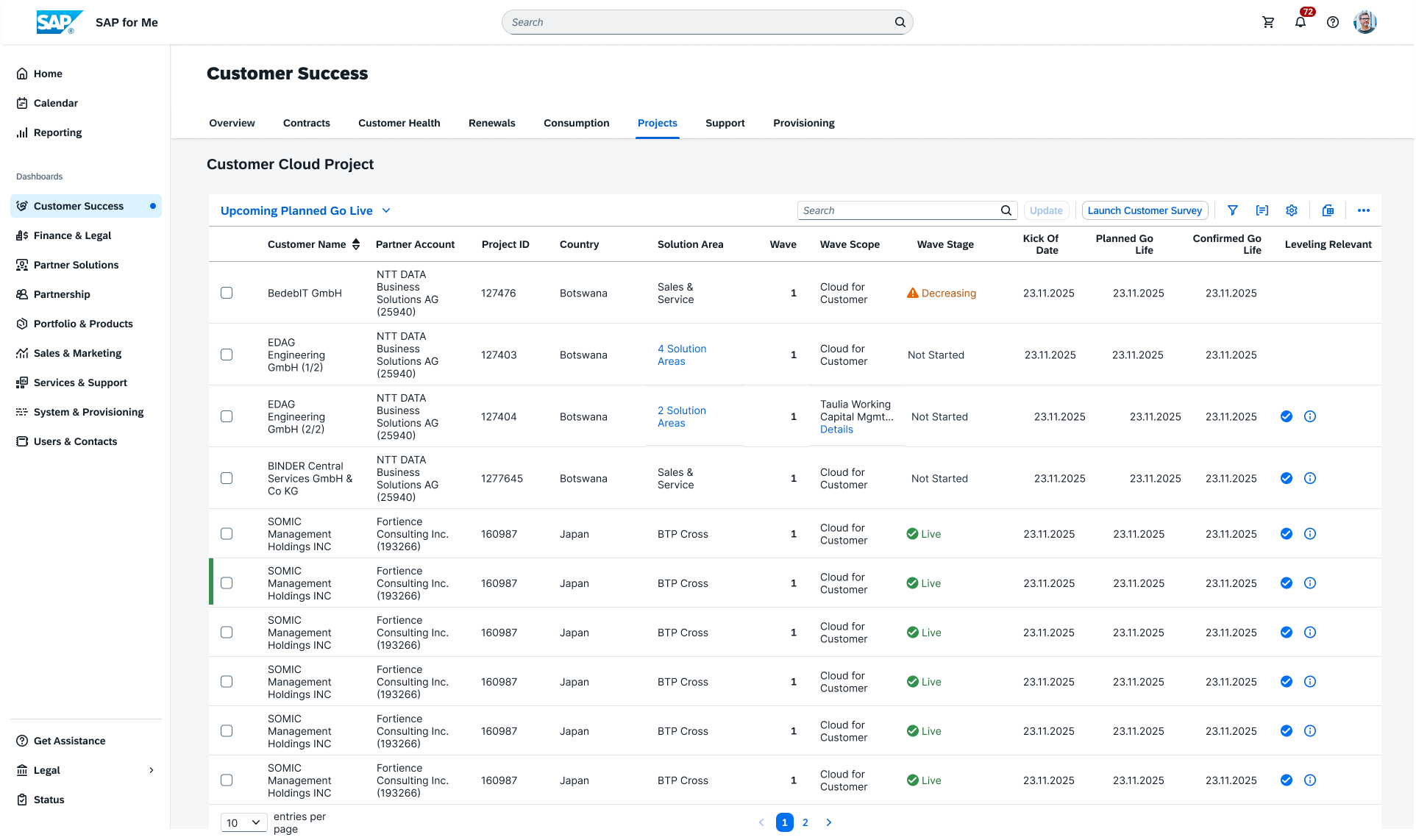Viewport: 1416px width, 840px height.
Task: Switch to the Customer Health tab
Action: 399,123
